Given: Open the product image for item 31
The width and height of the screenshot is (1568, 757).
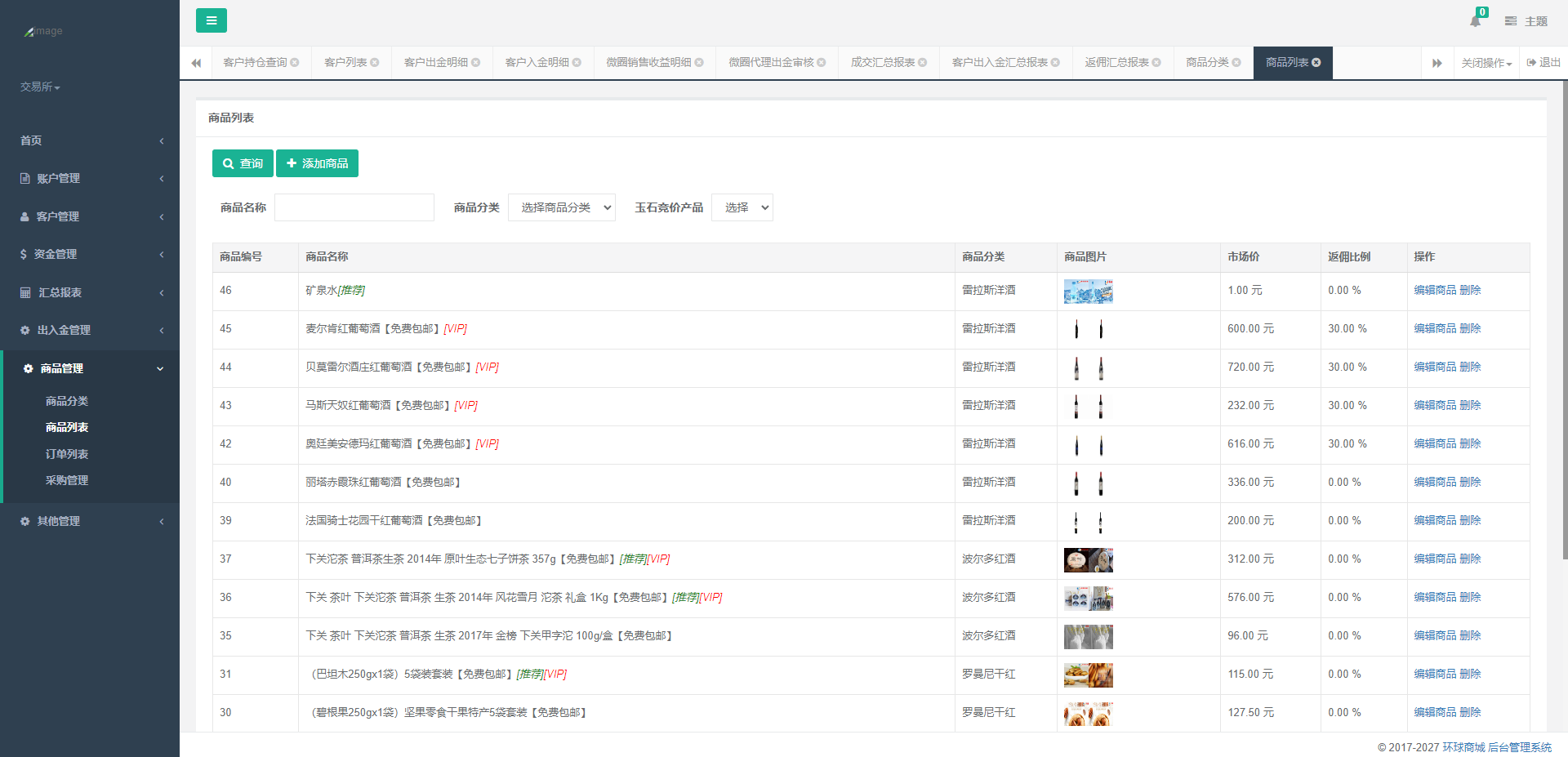Looking at the screenshot, I should click(x=1089, y=675).
